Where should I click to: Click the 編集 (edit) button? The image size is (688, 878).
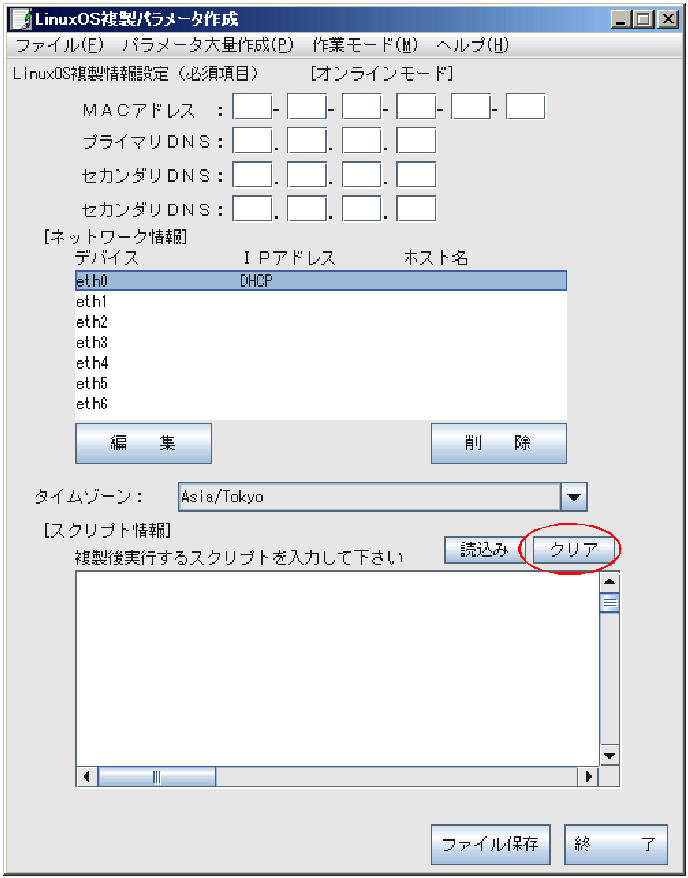click(x=143, y=443)
